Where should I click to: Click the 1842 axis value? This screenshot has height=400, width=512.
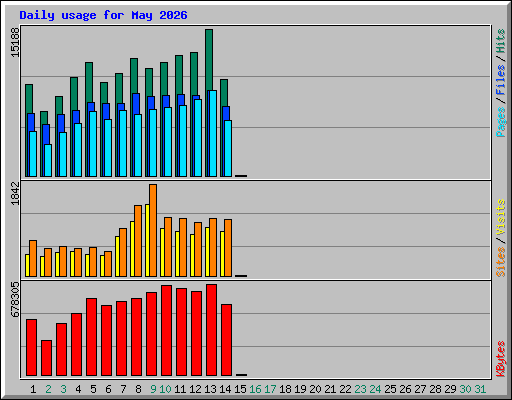pos(15,193)
